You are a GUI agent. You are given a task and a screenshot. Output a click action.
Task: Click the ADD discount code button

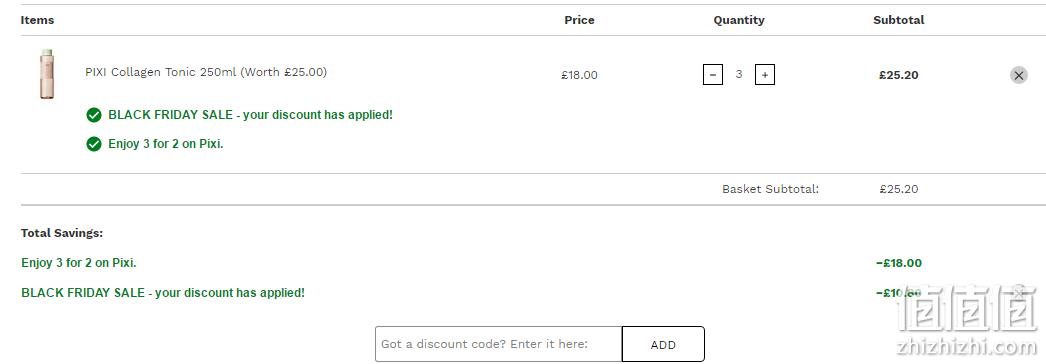click(663, 344)
